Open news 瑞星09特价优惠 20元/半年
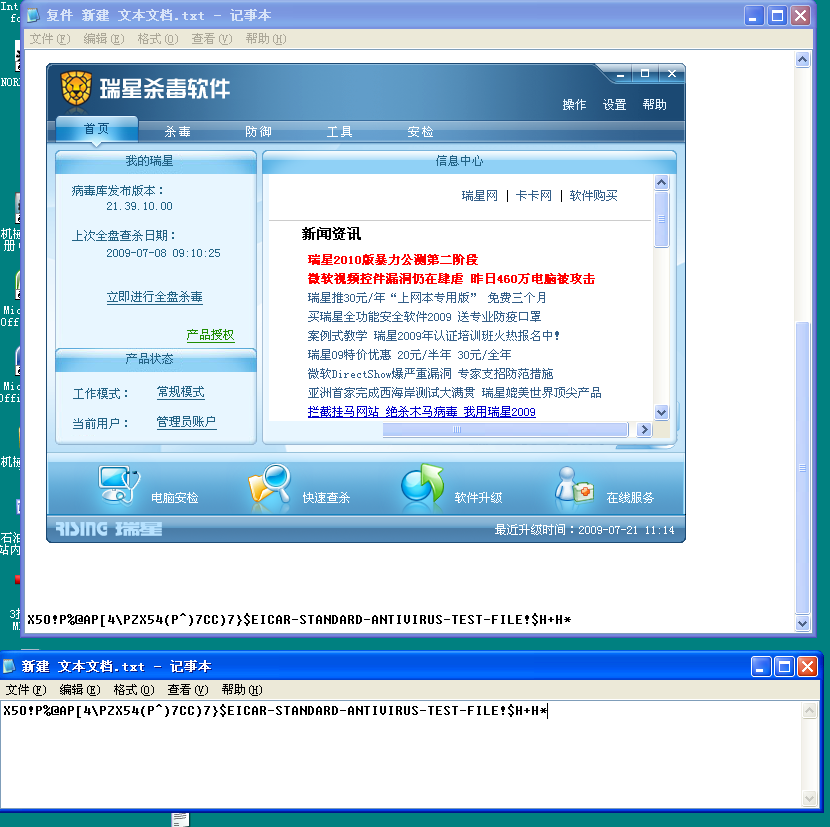 pyautogui.click(x=409, y=355)
